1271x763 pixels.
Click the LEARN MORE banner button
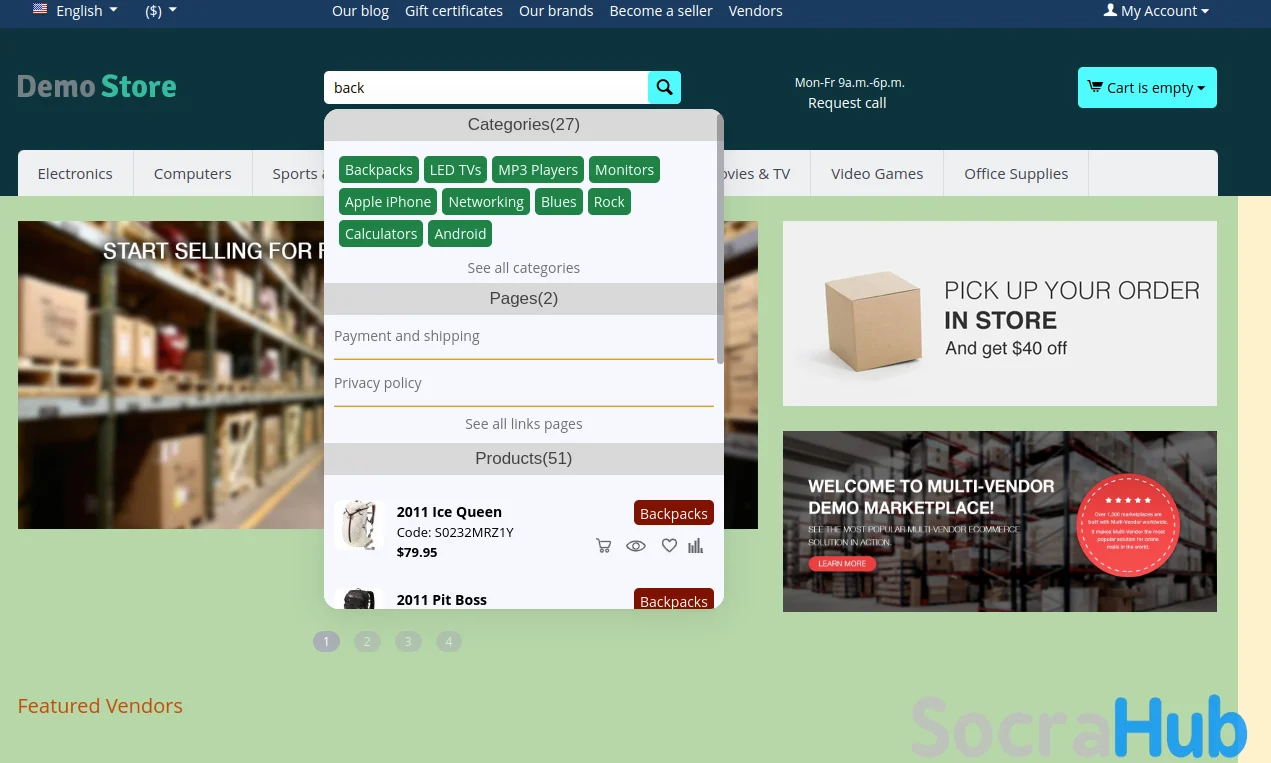pos(842,564)
